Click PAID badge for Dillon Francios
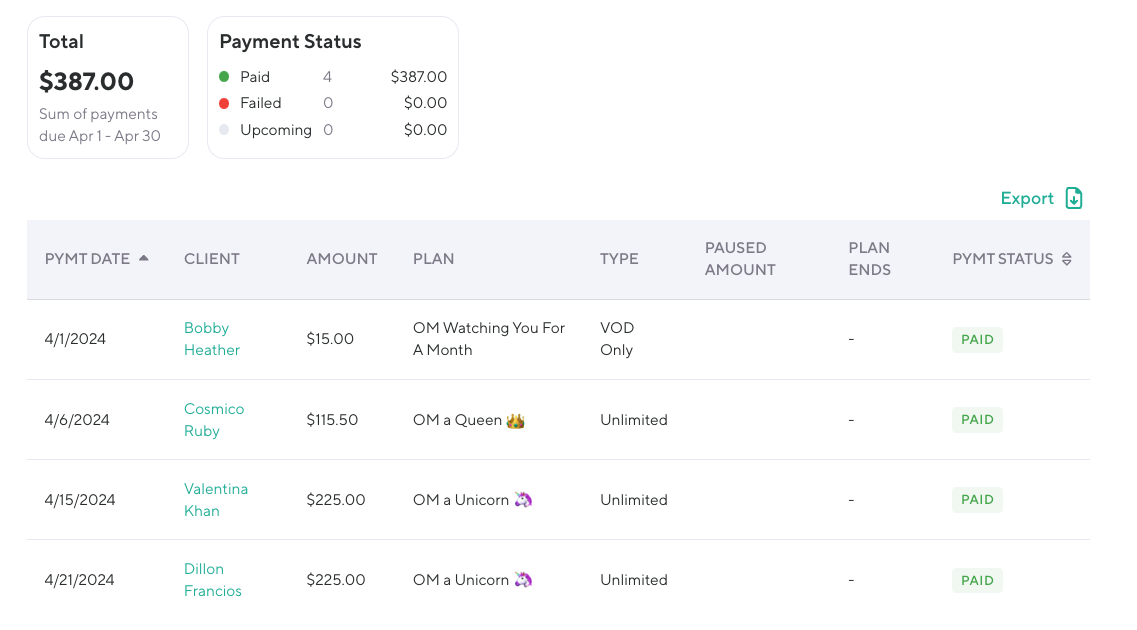 click(976, 581)
